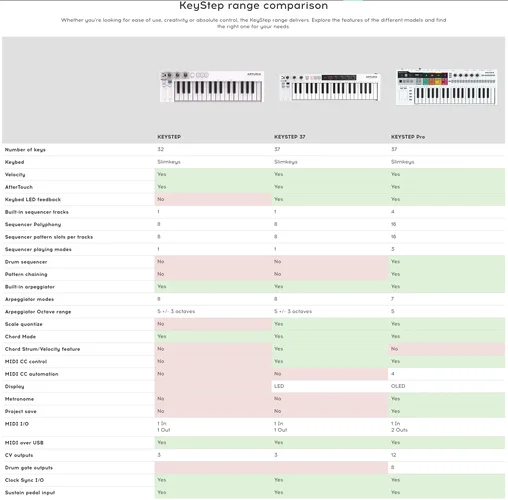Click '1 In 2 Outs' MIDI I/O value
The height and width of the screenshot is (500, 508).
click(x=399, y=427)
